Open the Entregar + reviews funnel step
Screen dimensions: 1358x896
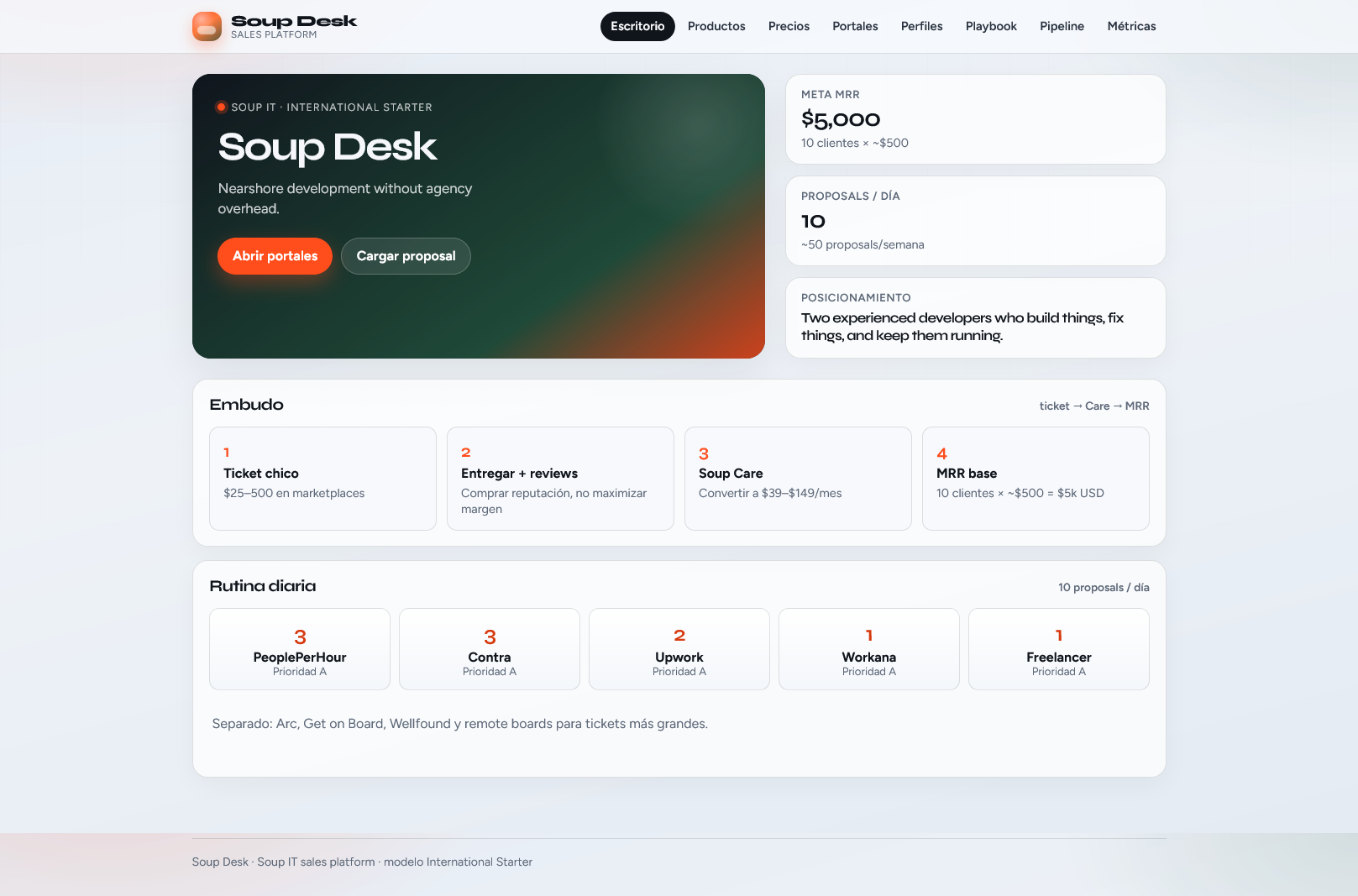560,479
